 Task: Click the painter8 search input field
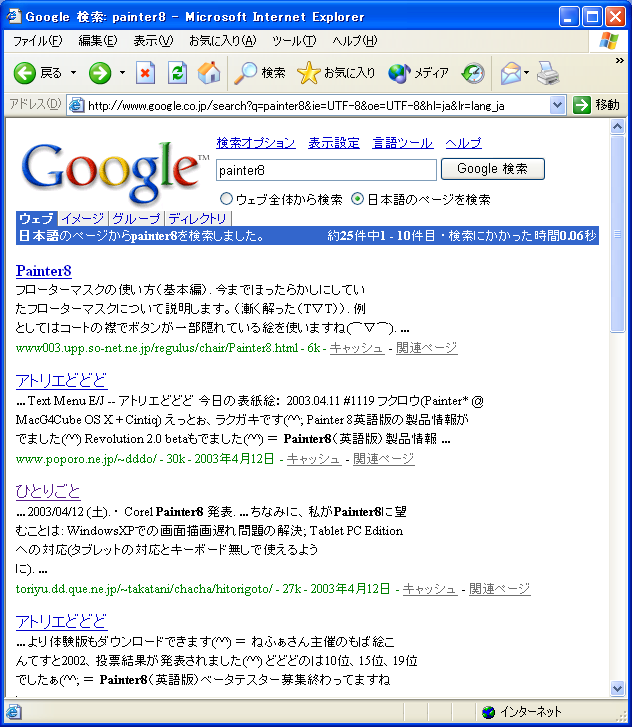pos(326,170)
